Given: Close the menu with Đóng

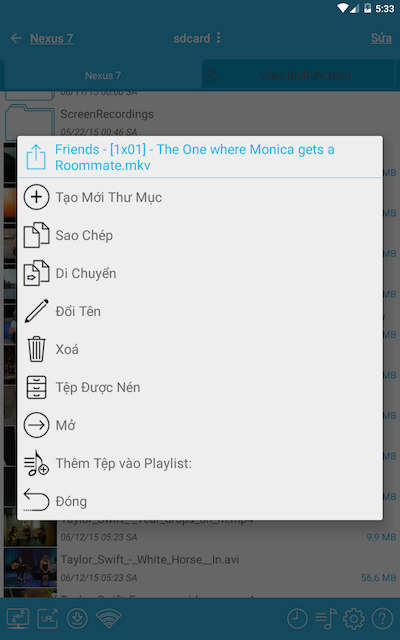Looking at the screenshot, I should tap(200, 501).
